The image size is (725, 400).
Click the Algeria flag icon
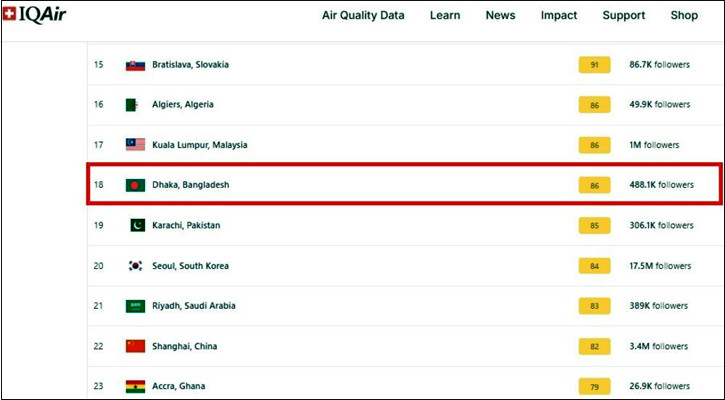(132, 105)
